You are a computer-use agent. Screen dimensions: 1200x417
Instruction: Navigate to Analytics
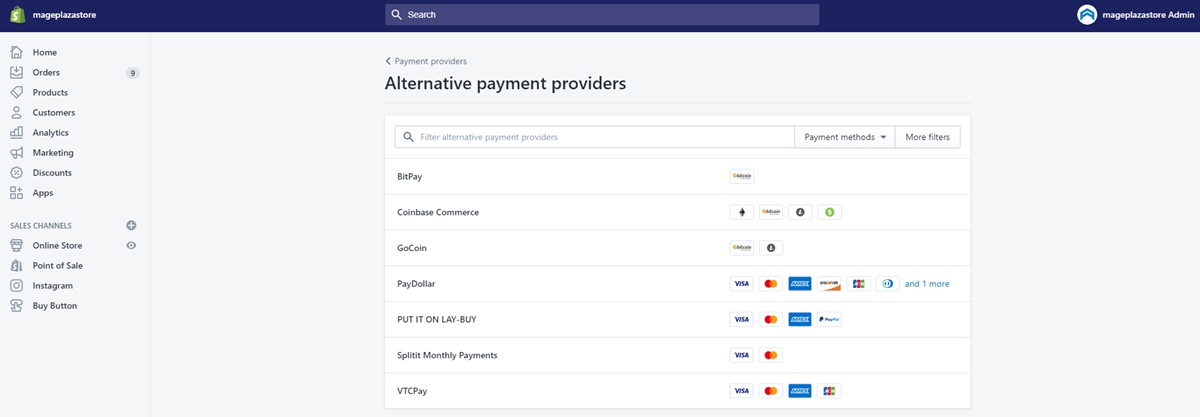(x=51, y=132)
